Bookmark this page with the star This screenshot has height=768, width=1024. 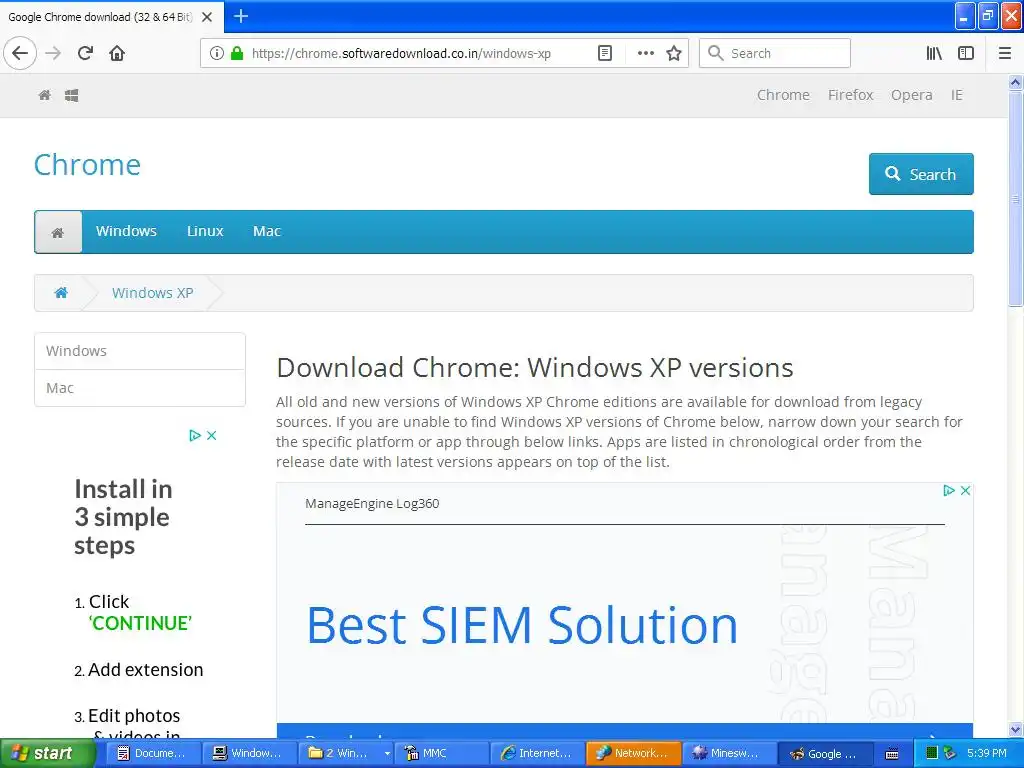(674, 54)
